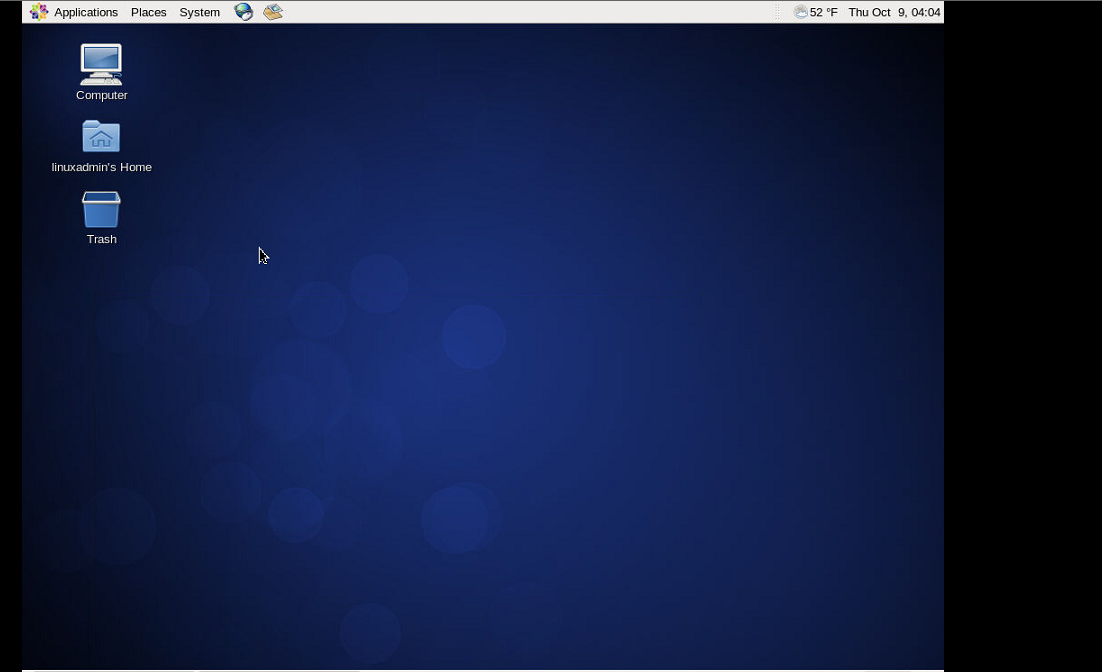Expand the System menu

(199, 12)
